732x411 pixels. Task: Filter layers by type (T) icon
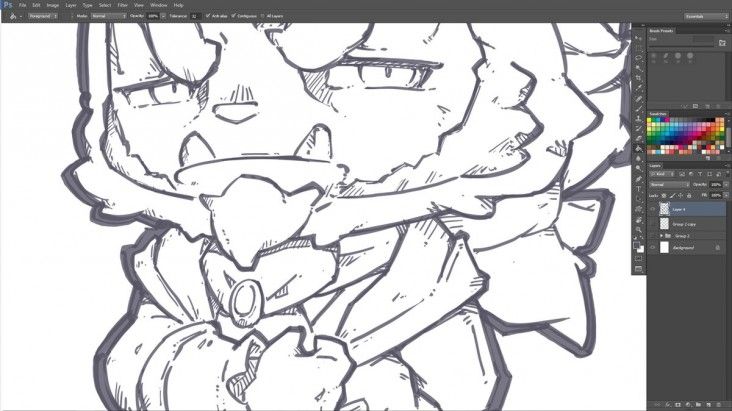coord(700,174)
